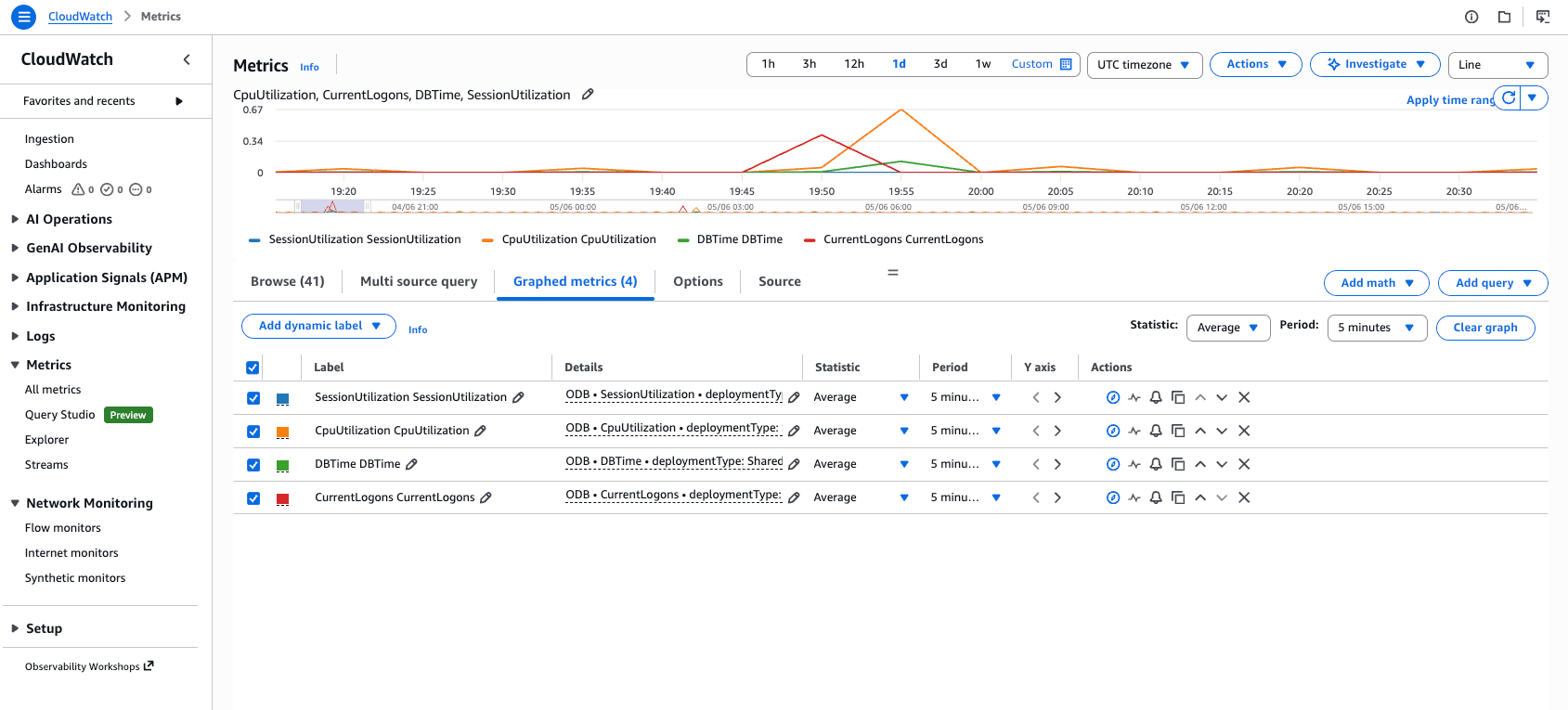Apply anomaly detection to DBTime metric

coord(1134,464)
